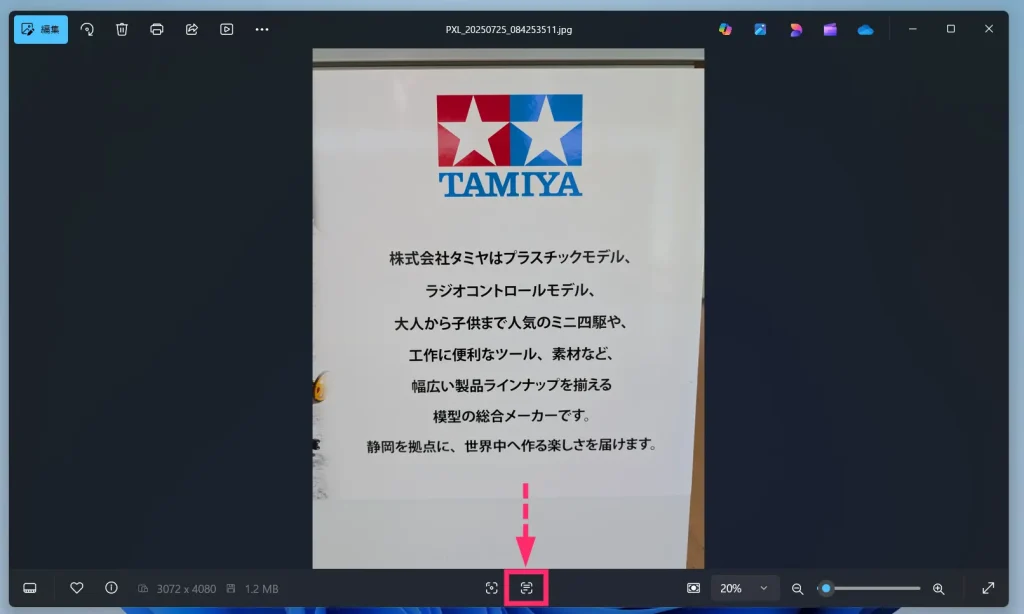Viewport: 1024px width, 614px height.
Task: Click the Edit (編集) button
Action: [40, 29]
